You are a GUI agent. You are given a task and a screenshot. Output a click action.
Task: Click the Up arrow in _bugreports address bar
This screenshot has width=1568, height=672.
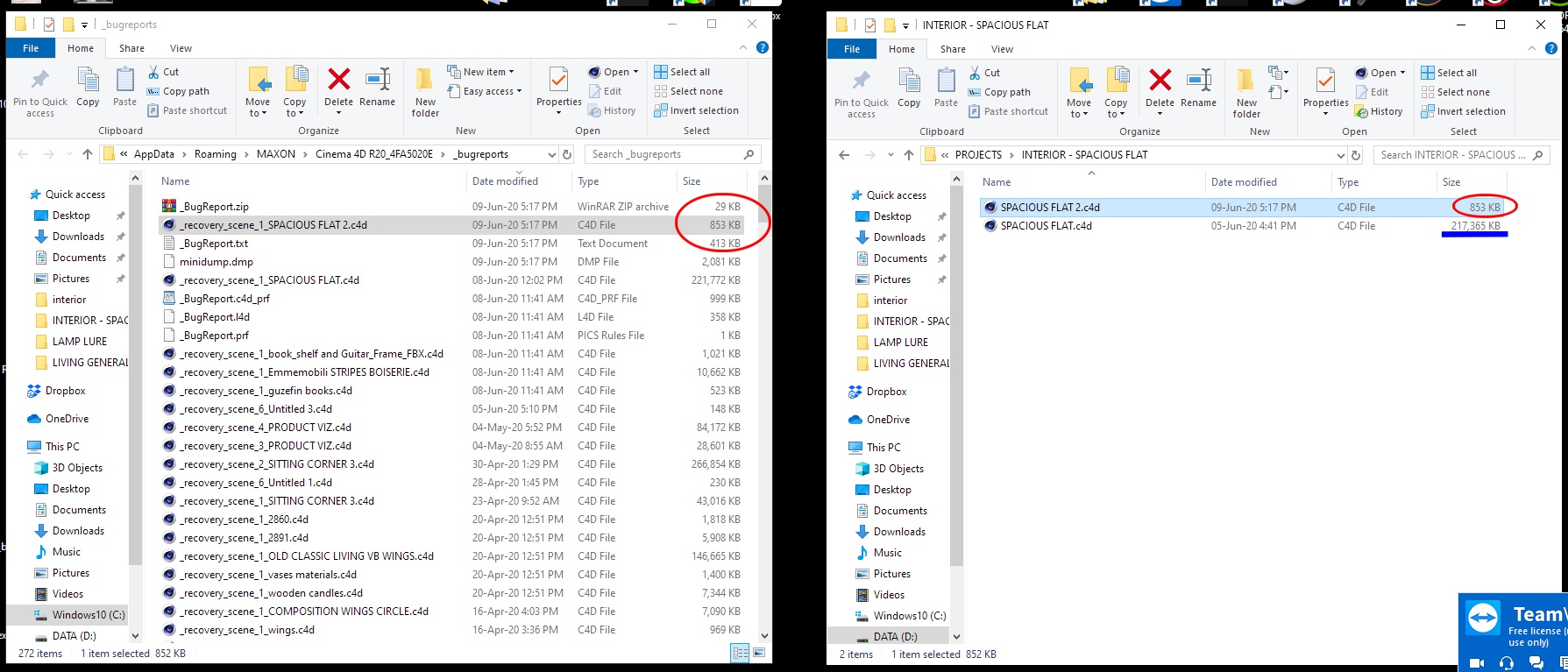[x=88, y=154]
